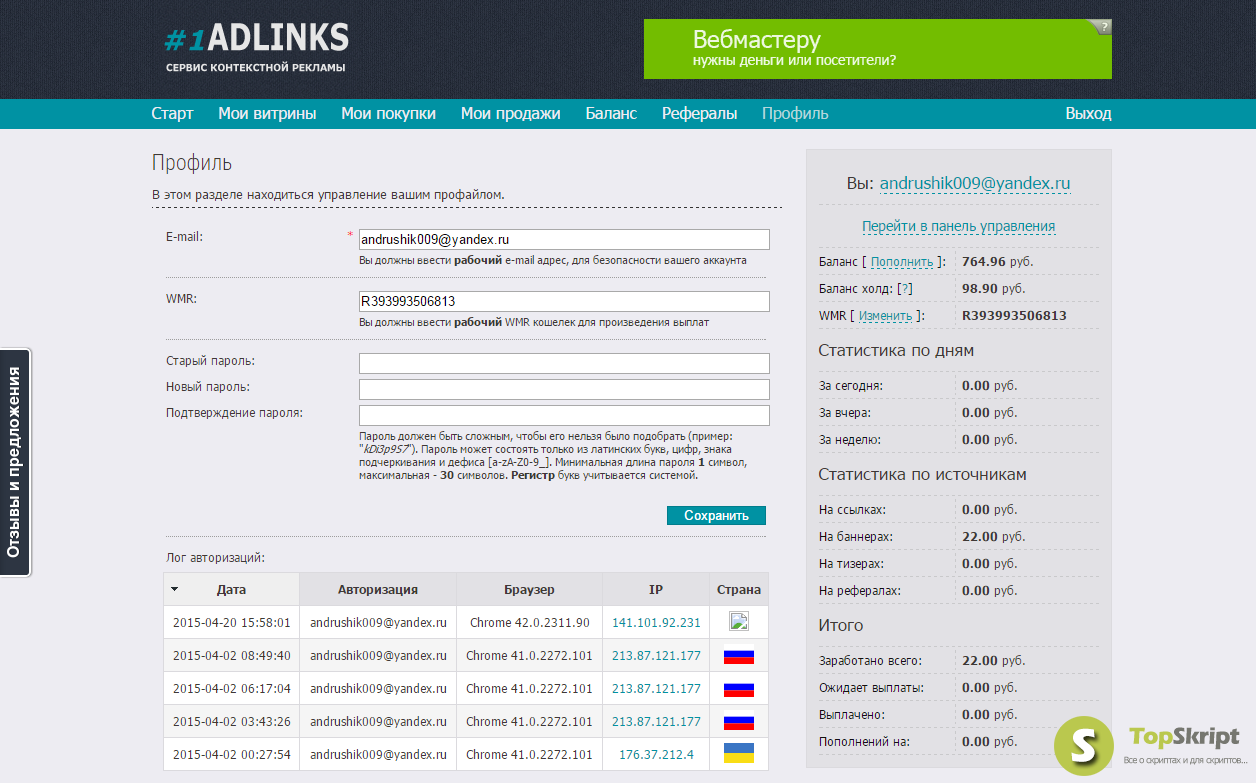Select the Профиль menu item
The height and width of the screenshot is (783, 1256).
pos(795,114)
